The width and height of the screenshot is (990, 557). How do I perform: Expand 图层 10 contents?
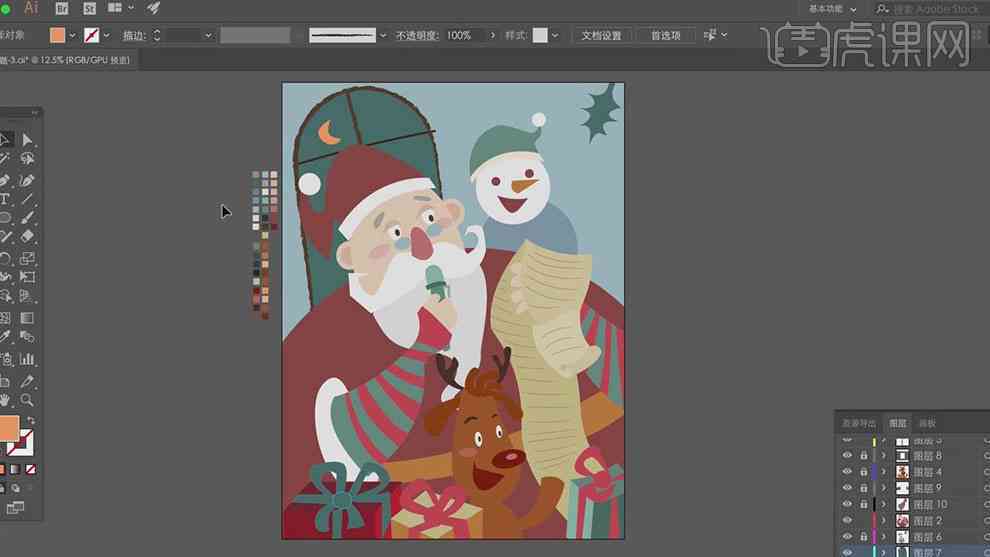pos(883,505)
